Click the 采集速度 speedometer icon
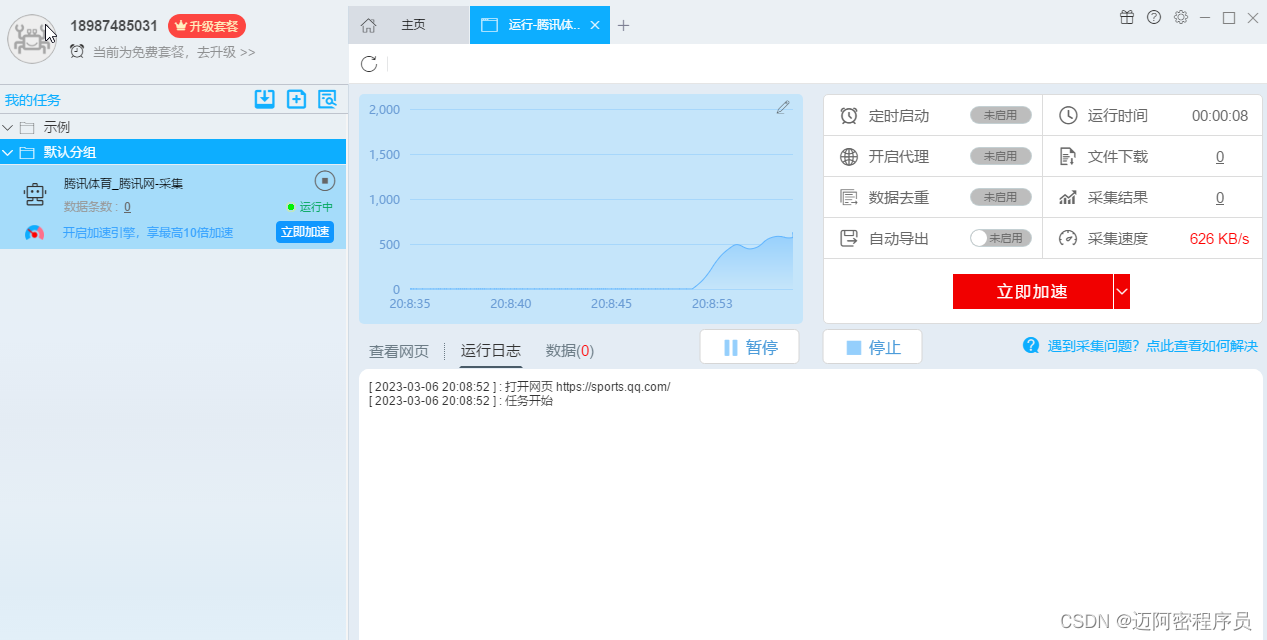1267x640 pixels. click(1068, 238)
